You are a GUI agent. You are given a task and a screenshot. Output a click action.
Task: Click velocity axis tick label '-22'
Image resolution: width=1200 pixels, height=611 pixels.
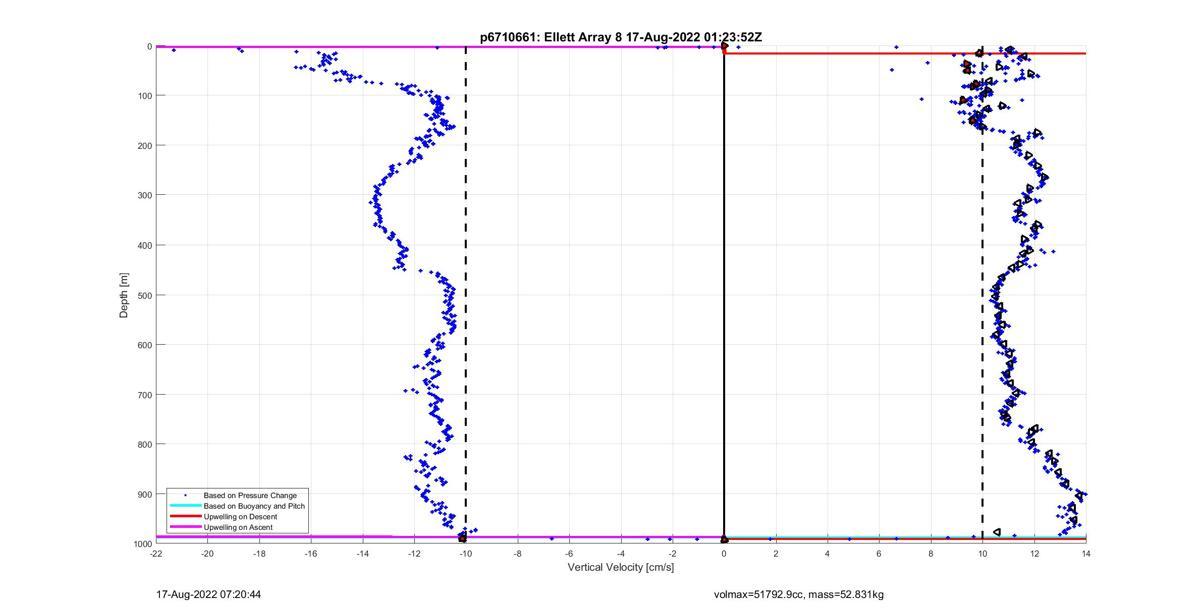coord(156,553)
